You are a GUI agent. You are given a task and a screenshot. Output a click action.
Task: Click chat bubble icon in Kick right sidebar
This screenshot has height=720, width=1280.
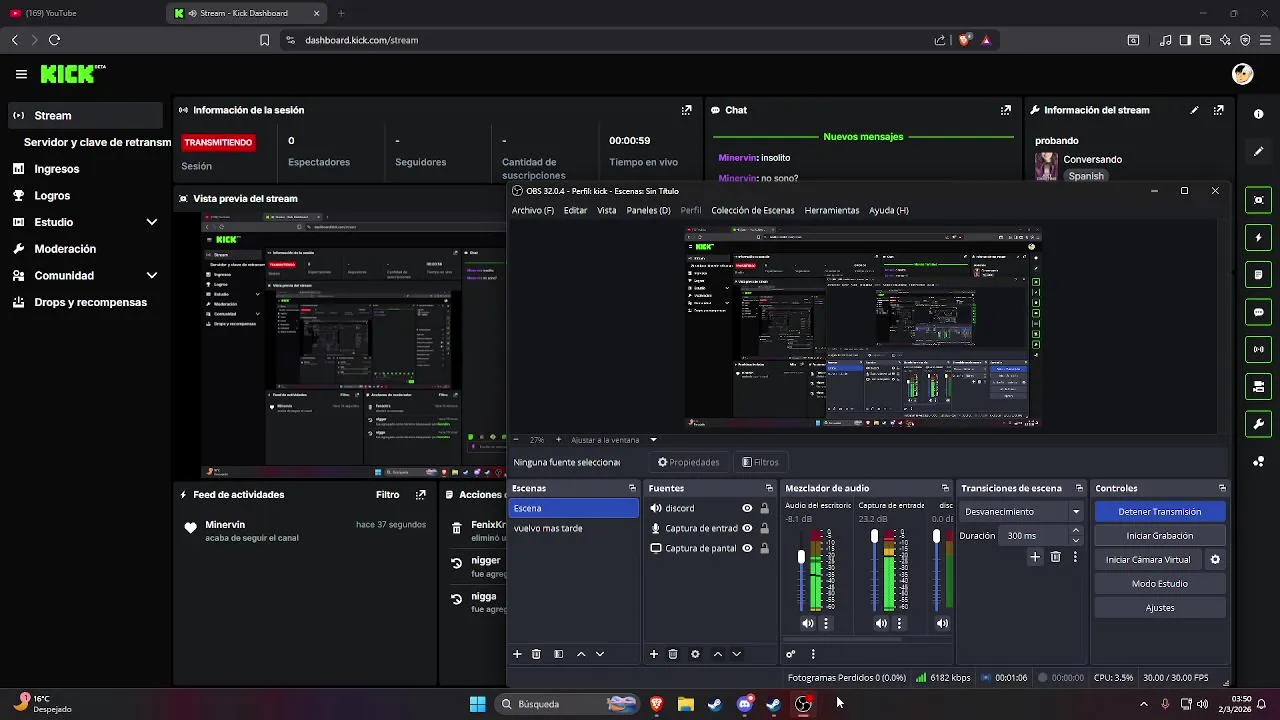[1259, 312]
